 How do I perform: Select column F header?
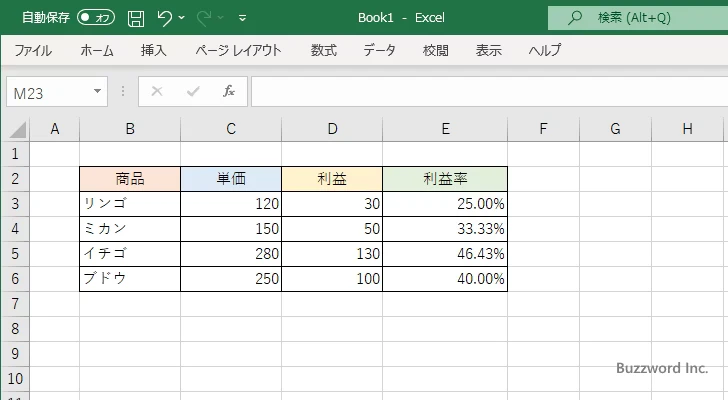[543, 129]
